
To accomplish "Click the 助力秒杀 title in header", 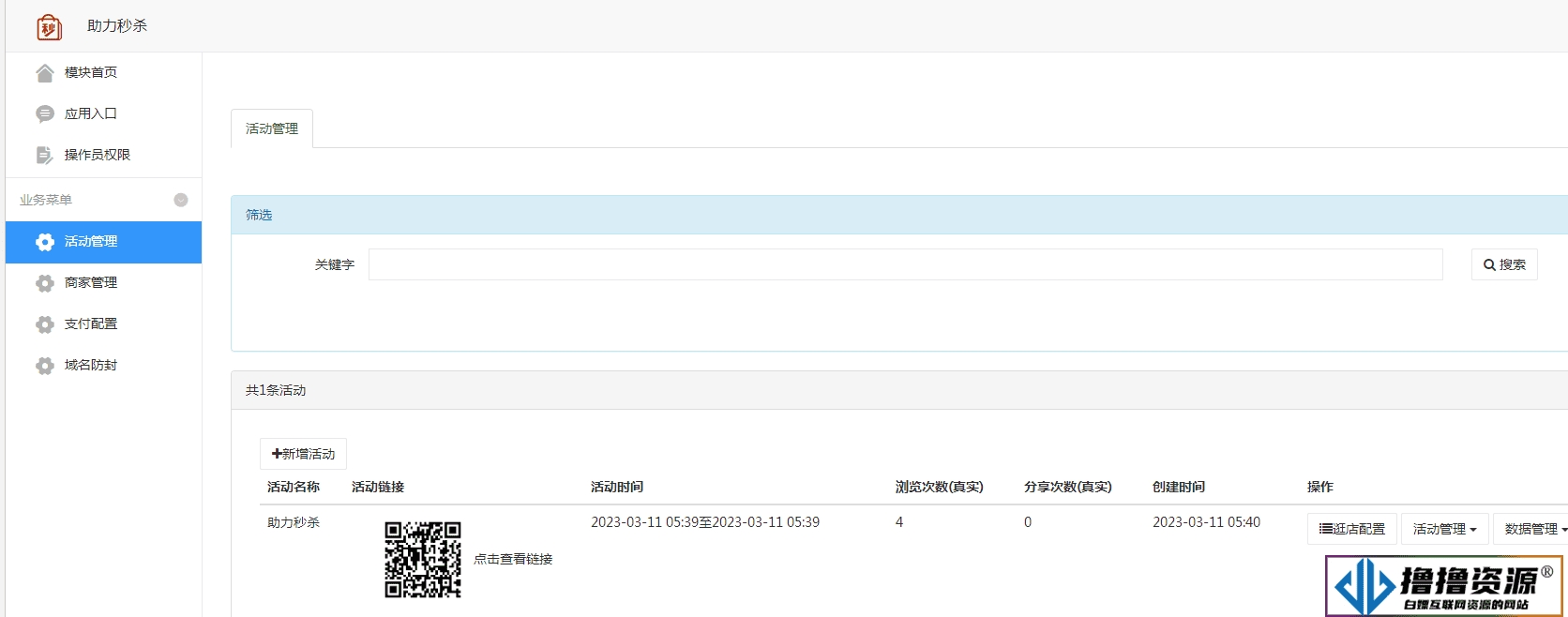I will tap(117, 26).
